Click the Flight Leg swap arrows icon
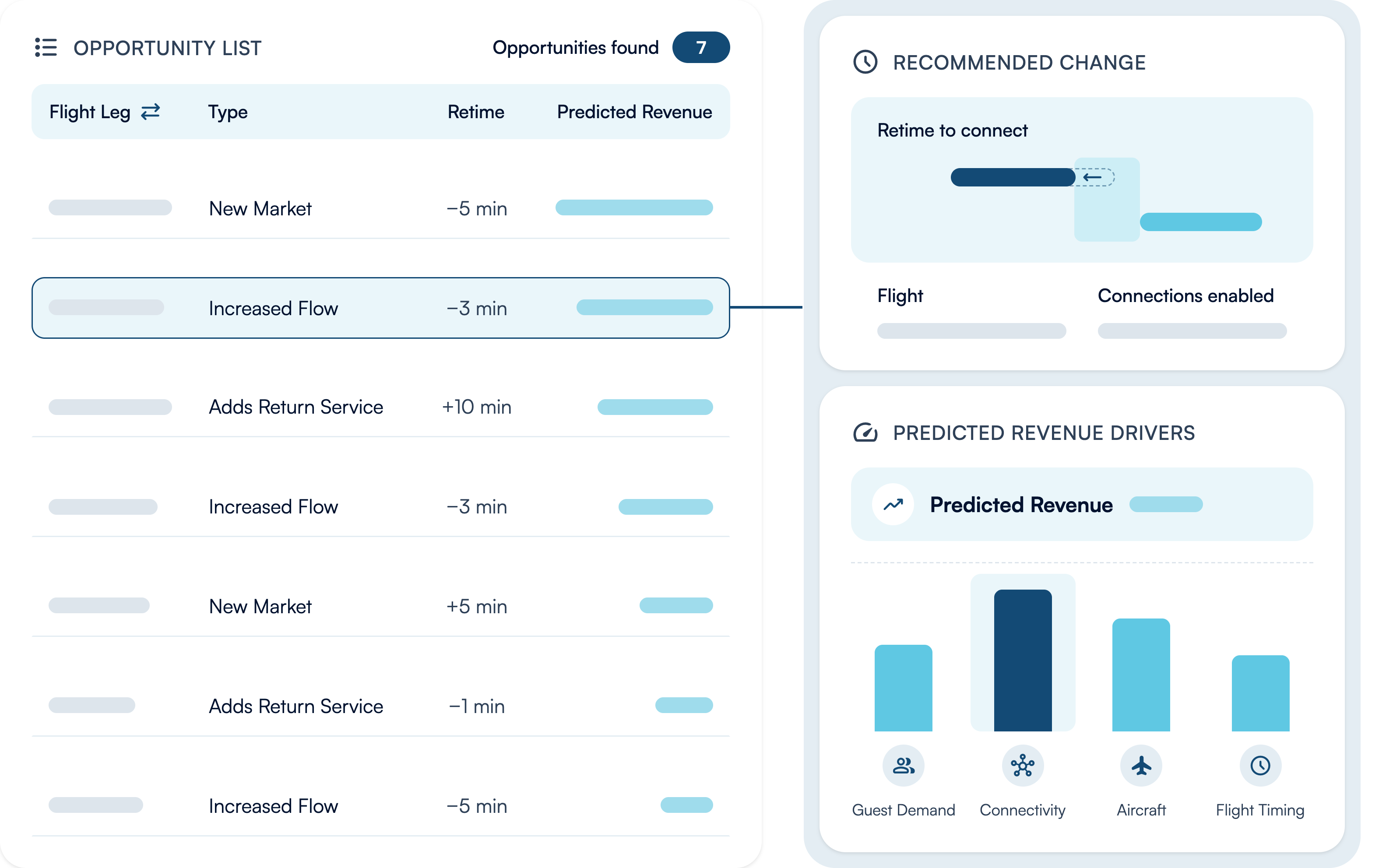1400x868 pixels. click(151, 111)
